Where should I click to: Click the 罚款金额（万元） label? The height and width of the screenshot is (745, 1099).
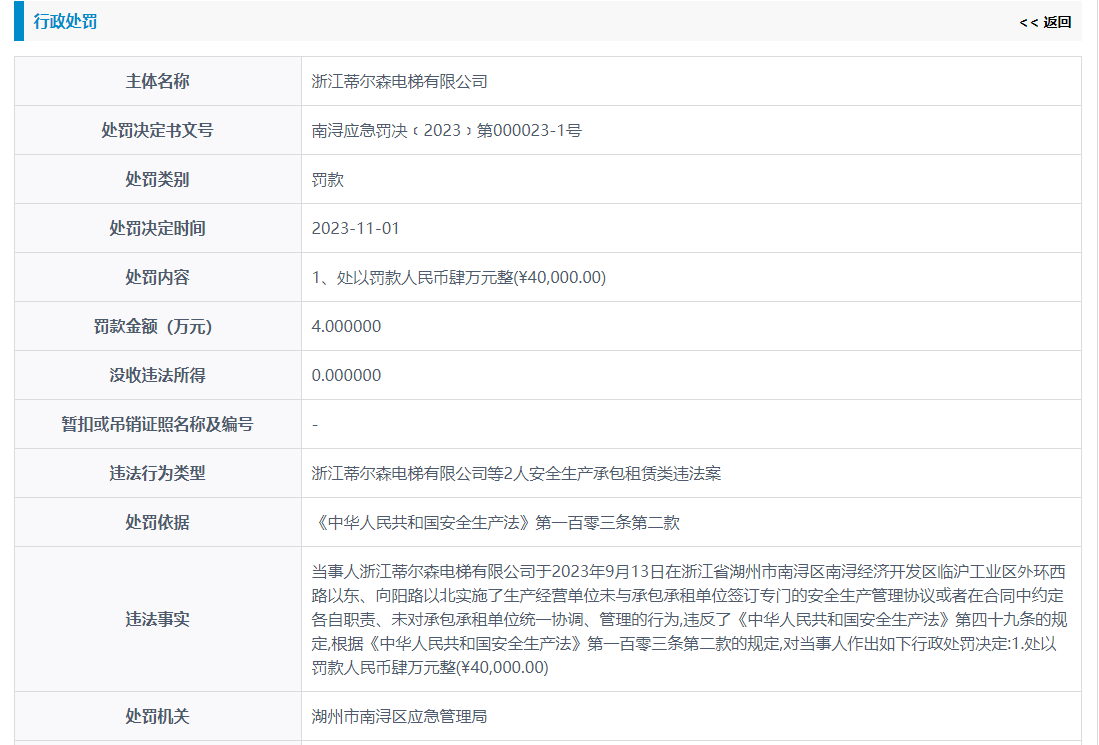click(x=153, y=327)
